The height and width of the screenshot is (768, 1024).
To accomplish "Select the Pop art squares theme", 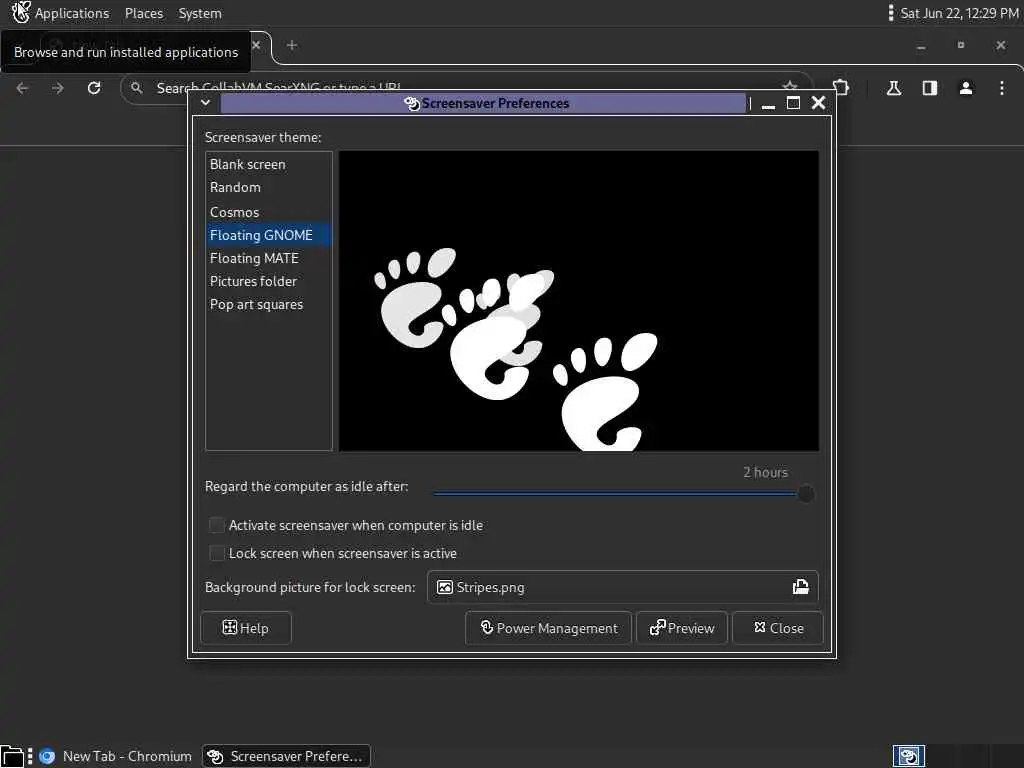I will (x=268, y=304).
